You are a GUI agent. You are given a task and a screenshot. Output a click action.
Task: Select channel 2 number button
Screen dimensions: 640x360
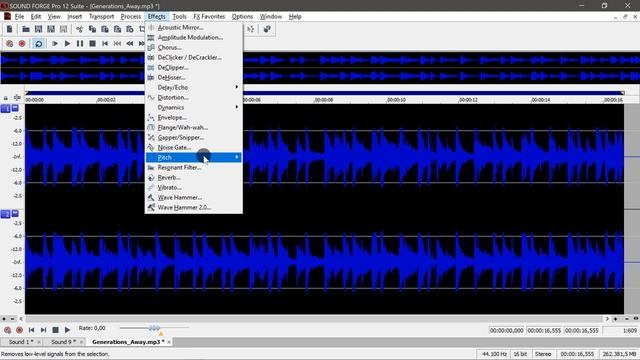click(x=6, y=214)
